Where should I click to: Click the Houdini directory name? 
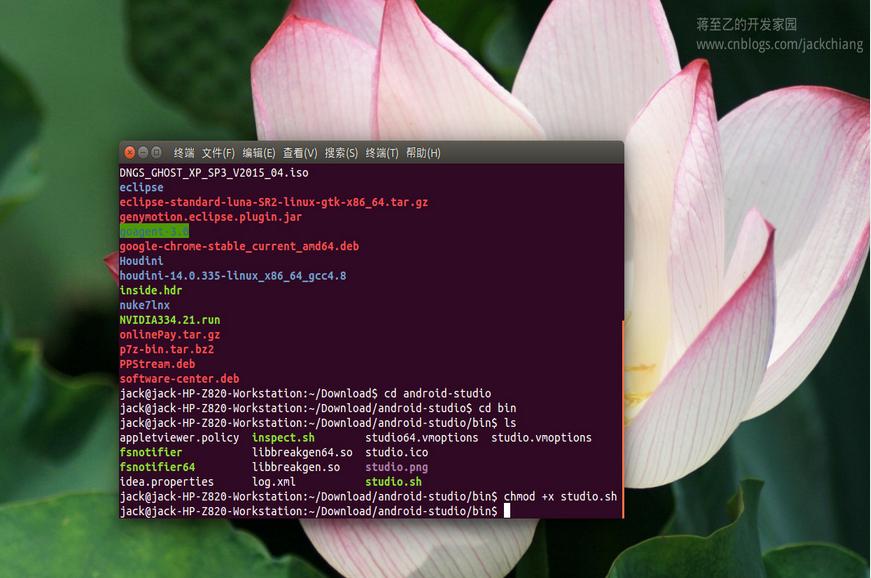click(142, 261)
